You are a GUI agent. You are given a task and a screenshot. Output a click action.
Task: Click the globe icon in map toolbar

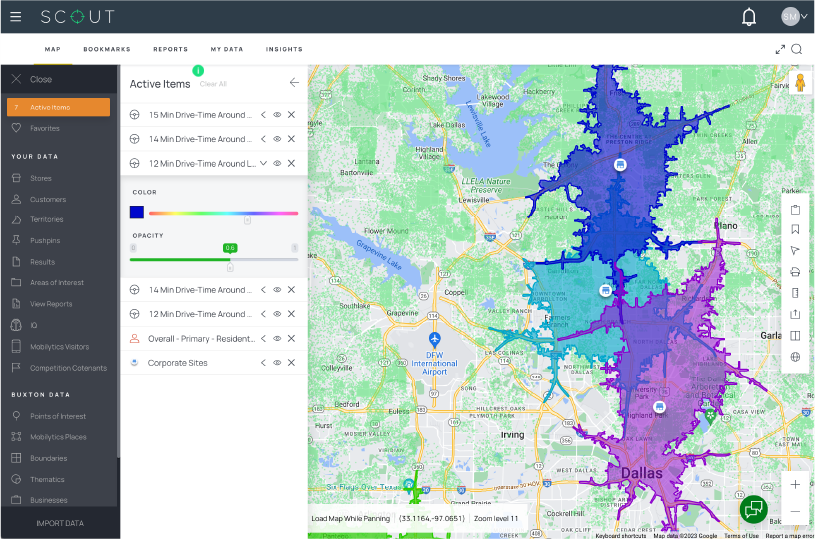tap(795, 356)
